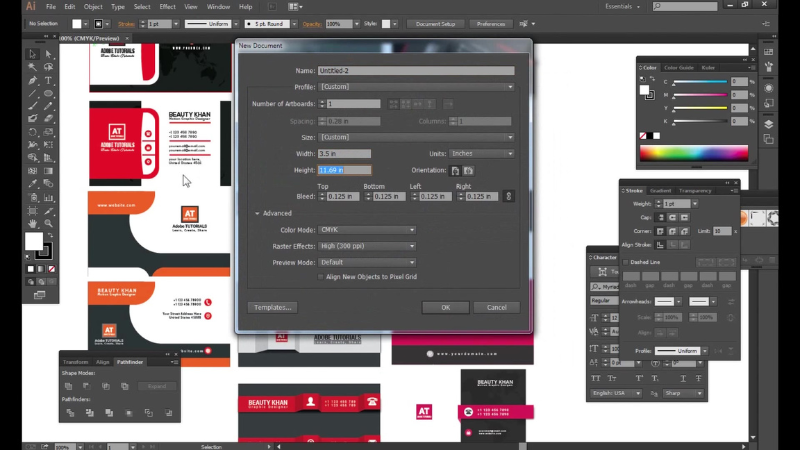Click the OK button
The height and width of the screenshot is (450, 800).
[x=445, y=308]
